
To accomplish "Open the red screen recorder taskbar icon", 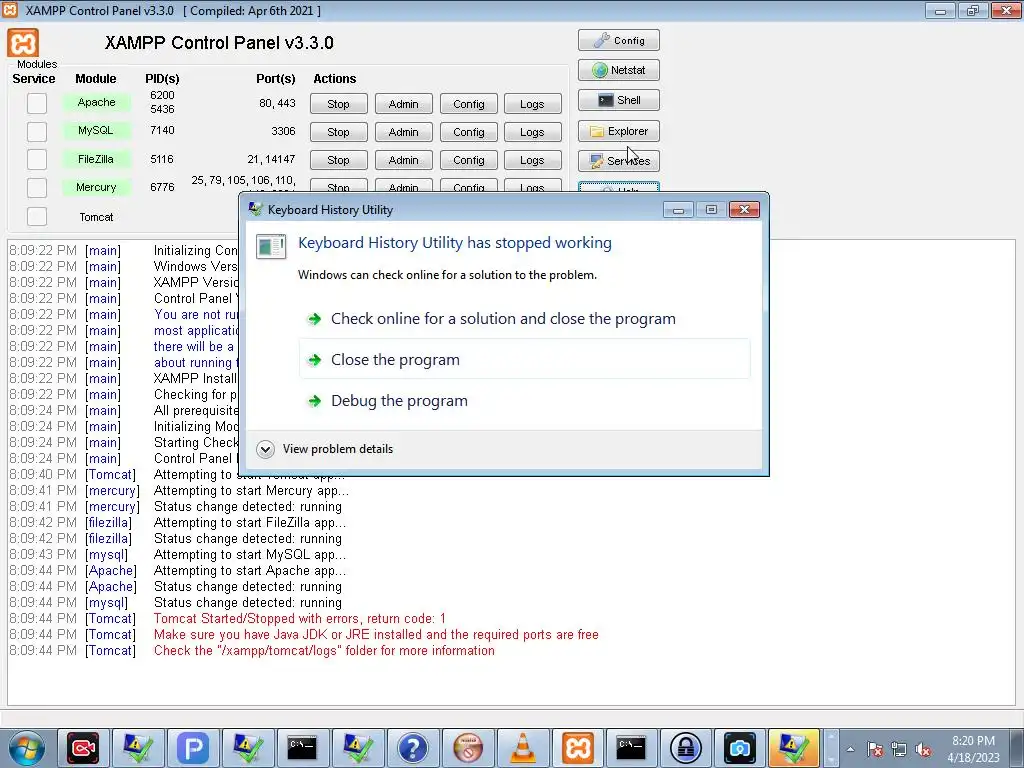I will tap(83, 748).
